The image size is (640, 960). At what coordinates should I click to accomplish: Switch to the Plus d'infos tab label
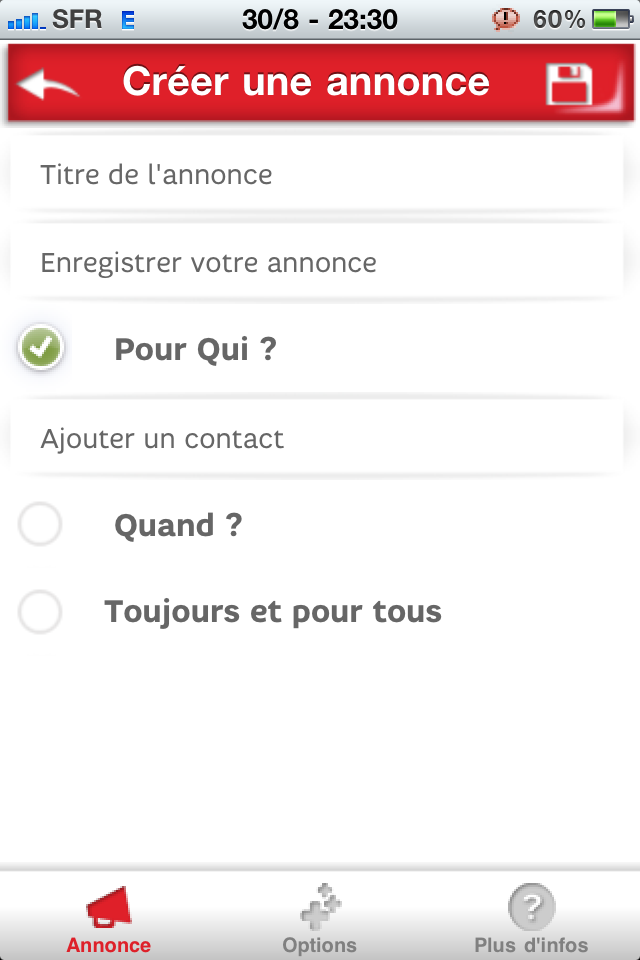(531, 945)
